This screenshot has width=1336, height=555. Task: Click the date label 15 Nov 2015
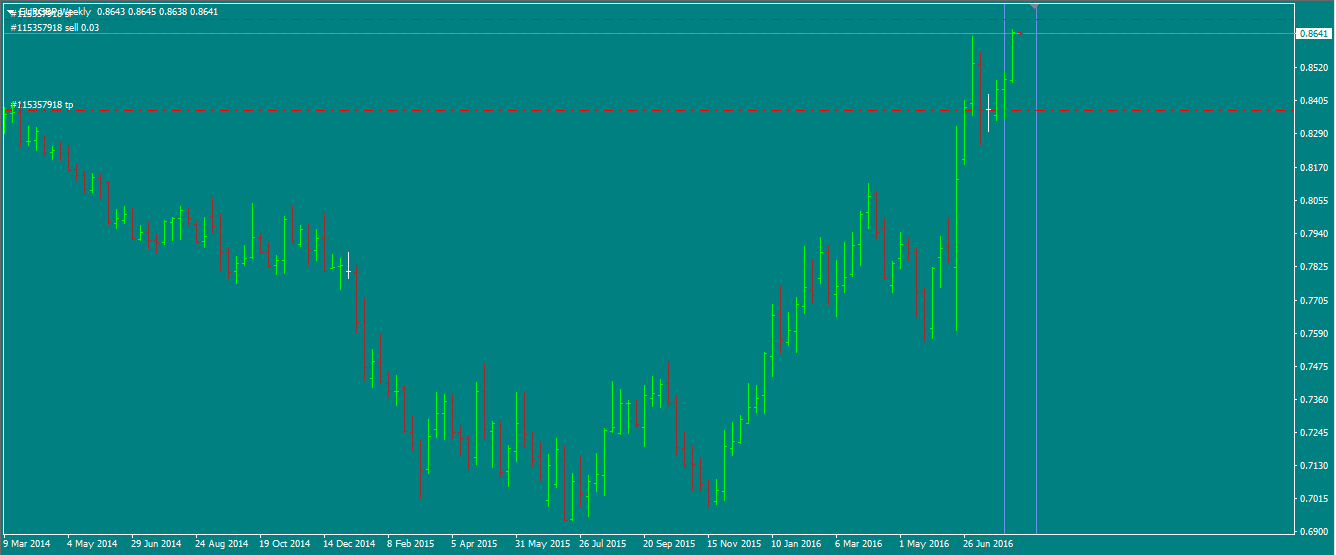coord(734,544)
